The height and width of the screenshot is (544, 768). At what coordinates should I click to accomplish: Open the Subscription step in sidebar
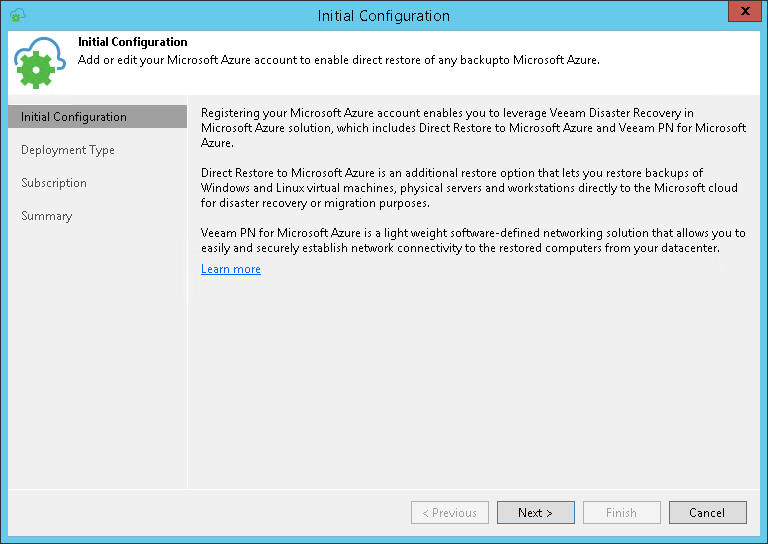[54, 183]
